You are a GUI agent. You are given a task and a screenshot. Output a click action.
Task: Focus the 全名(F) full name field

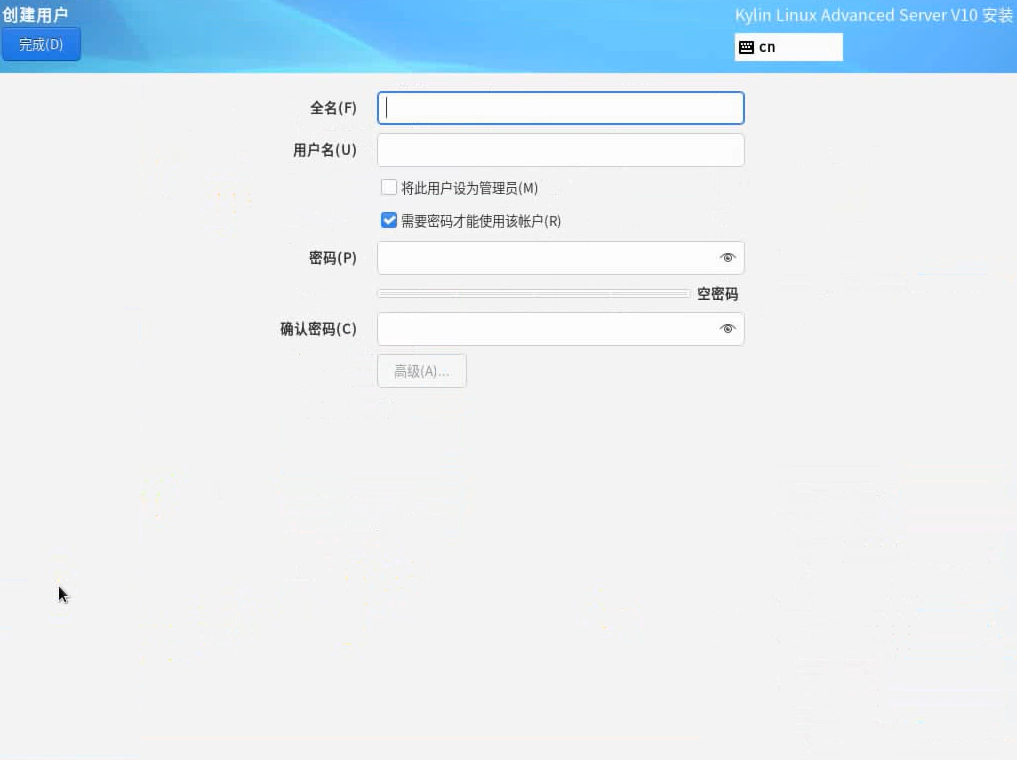coord(560,108)
